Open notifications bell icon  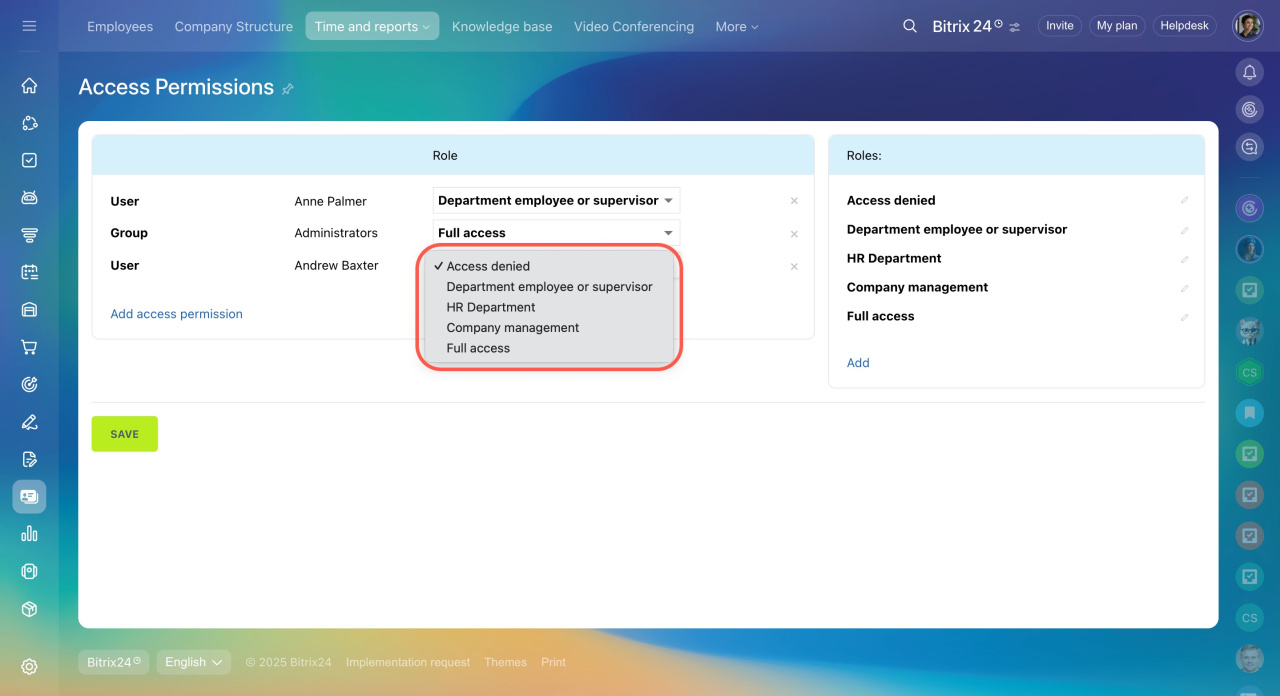tap(1249, 72)
